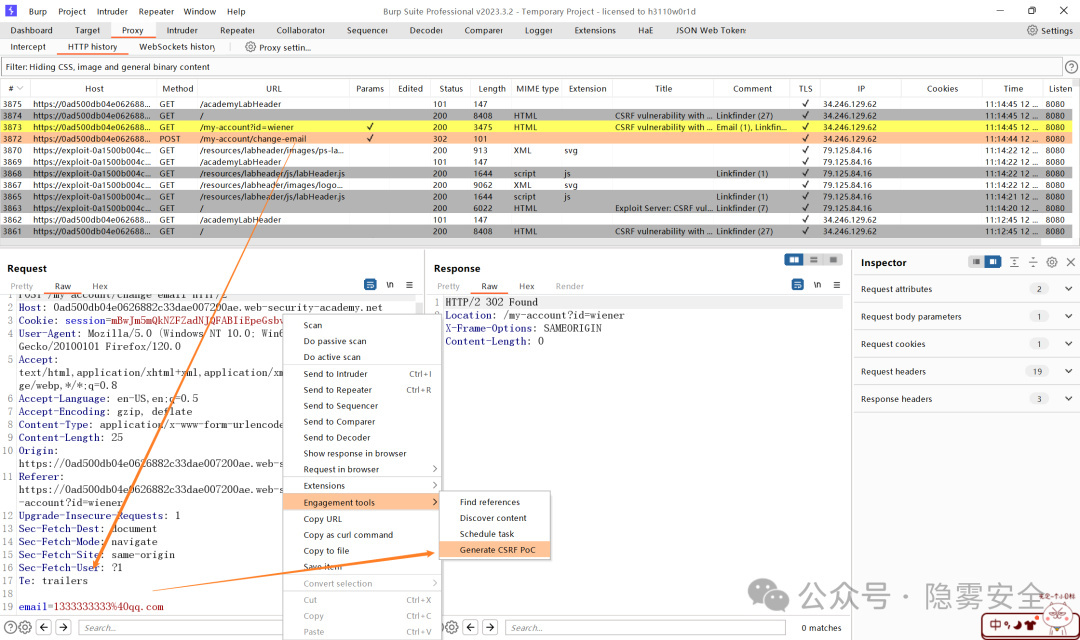Viewport: 1080px width, 640px height.
Task: Switch to Intercept sub-tab
Action: click(28, 47)
